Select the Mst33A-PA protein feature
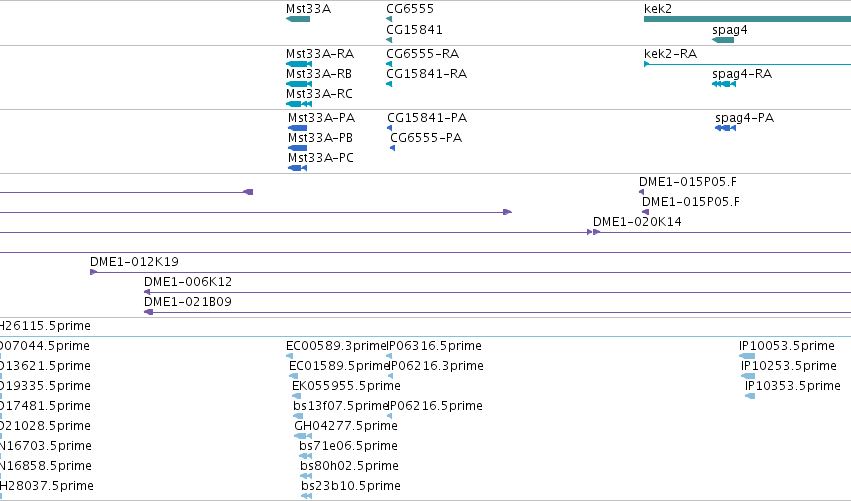Image resolution: width=851 pixels, height=501 pixels. (297, 128)
